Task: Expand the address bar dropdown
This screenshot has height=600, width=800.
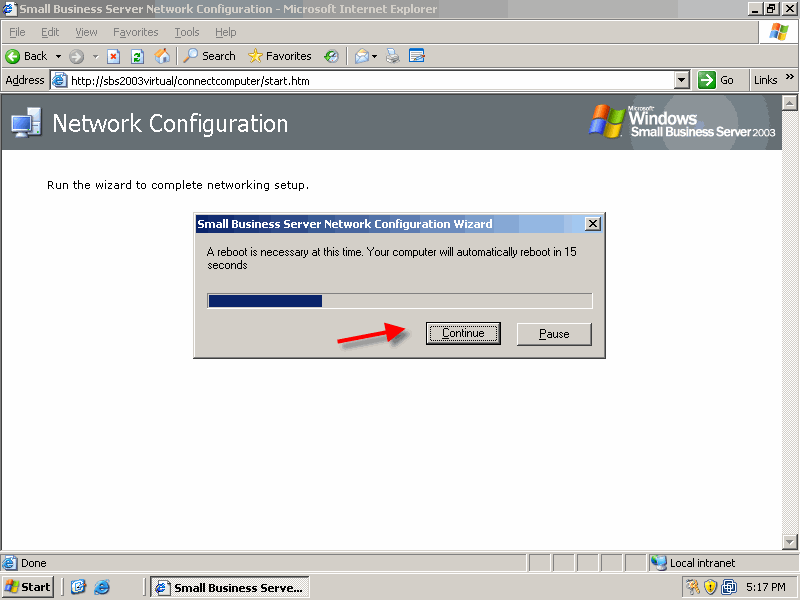Action: (682, 81)
